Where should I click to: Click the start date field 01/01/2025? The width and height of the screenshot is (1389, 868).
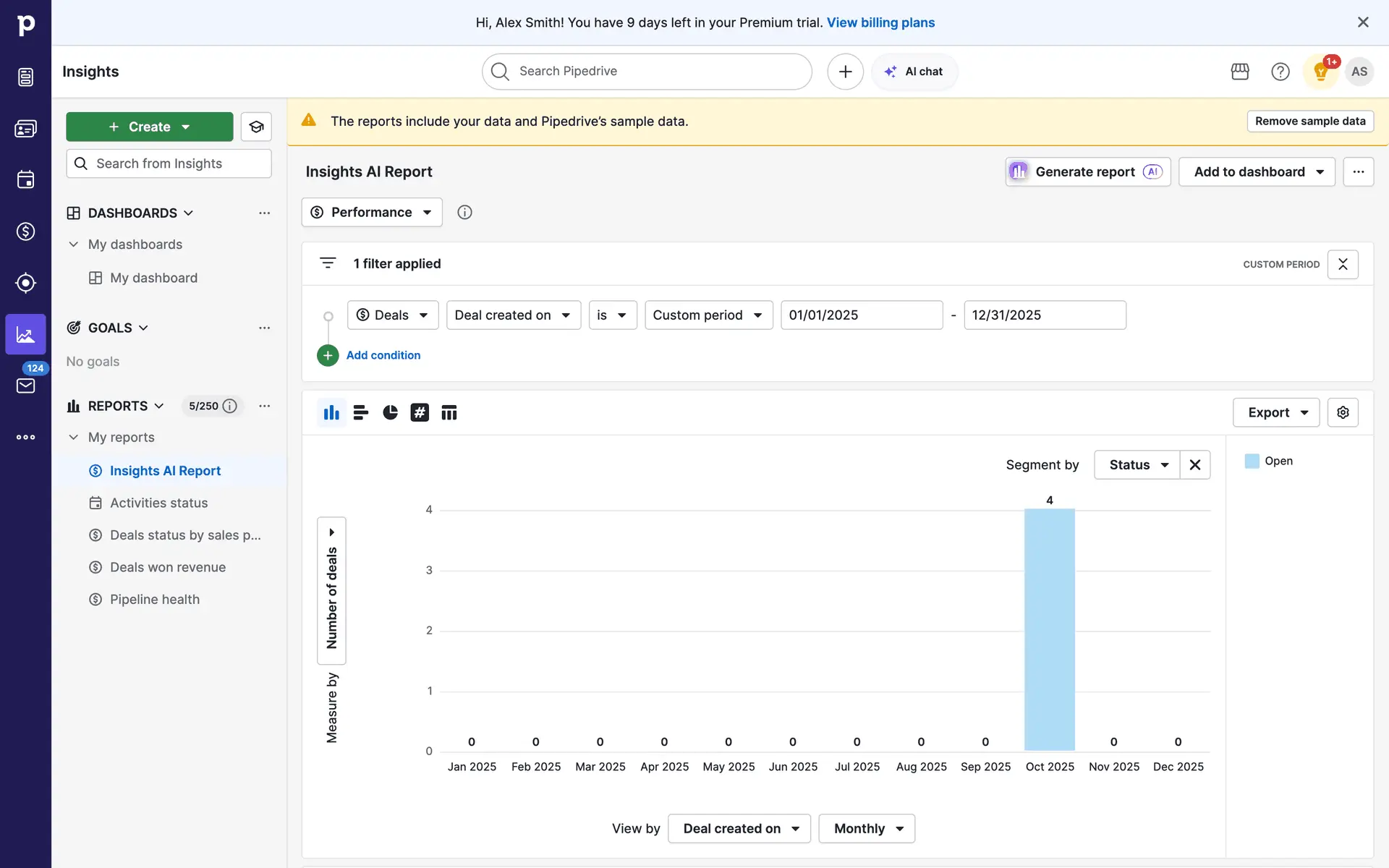pyautogui.click(x=861, y=315)
